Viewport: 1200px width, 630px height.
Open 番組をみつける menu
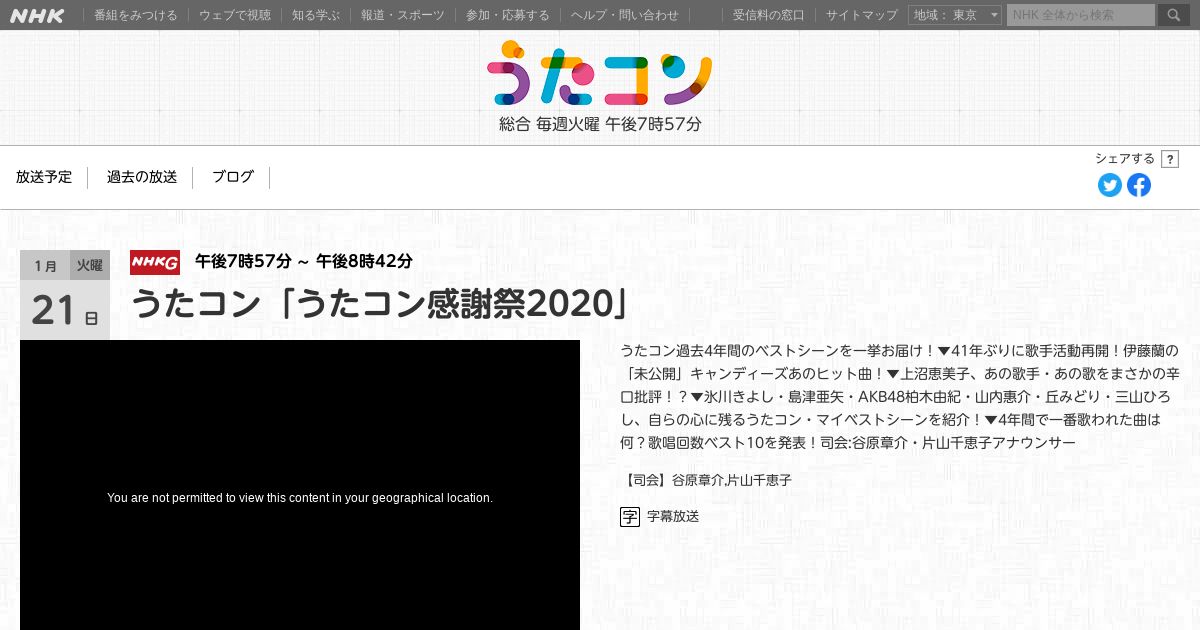(136, 15)
